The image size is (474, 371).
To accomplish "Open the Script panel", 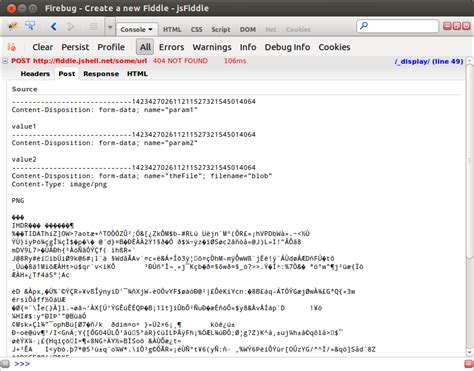I will tap(221, 29).
